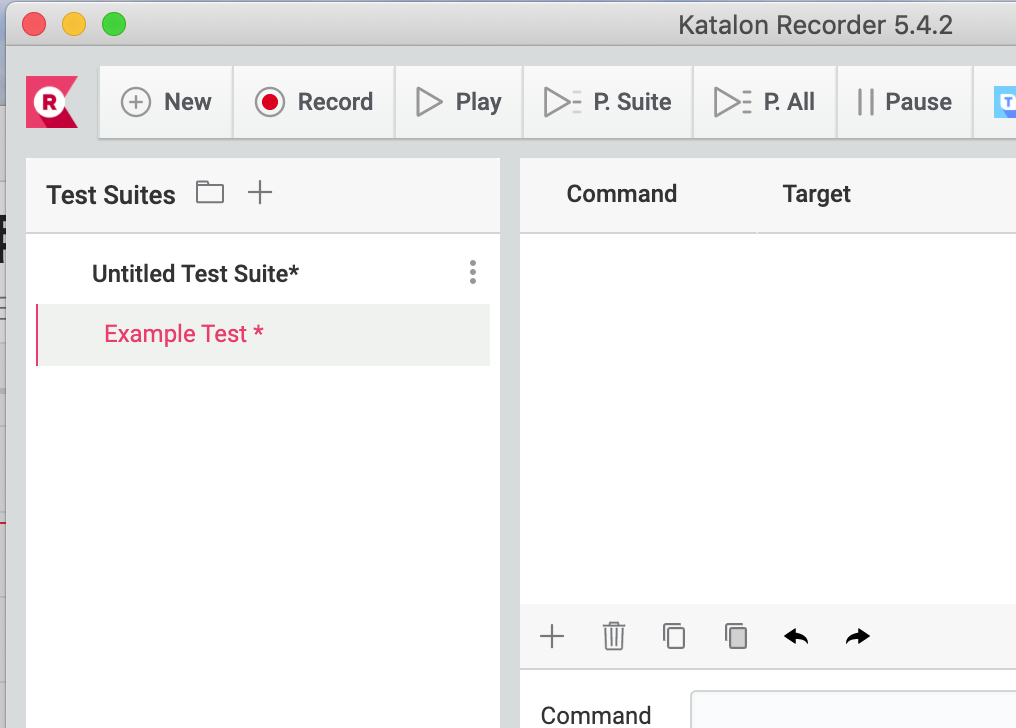Screen dimensions: 1016x728
Task: Run all suites with P. All
Action: pos(765,102)
